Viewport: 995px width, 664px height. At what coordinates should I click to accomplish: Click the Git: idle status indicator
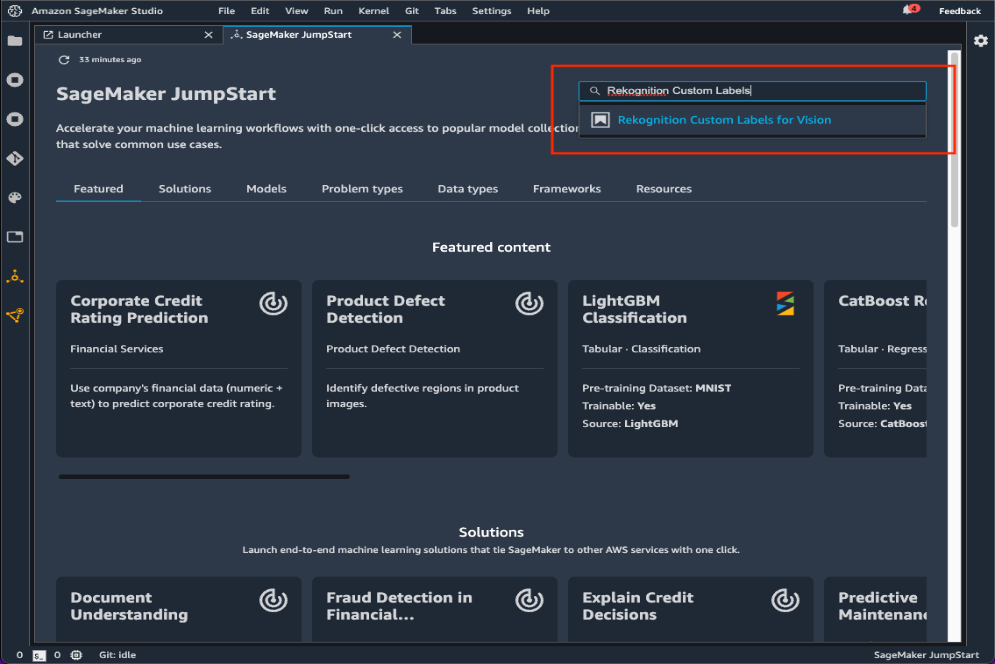click(115, 655)
